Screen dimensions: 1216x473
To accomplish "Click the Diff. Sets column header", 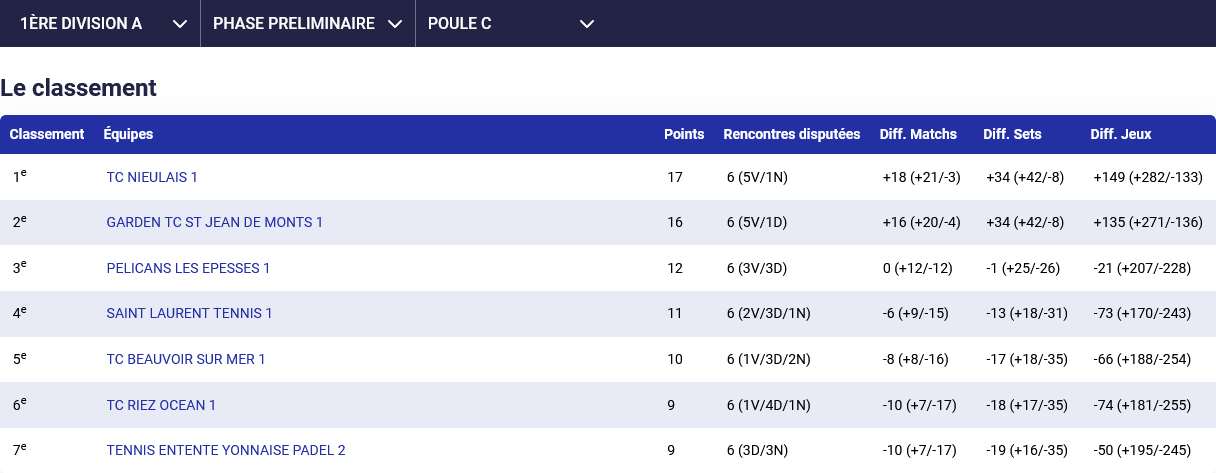I will click(1012, 134).
